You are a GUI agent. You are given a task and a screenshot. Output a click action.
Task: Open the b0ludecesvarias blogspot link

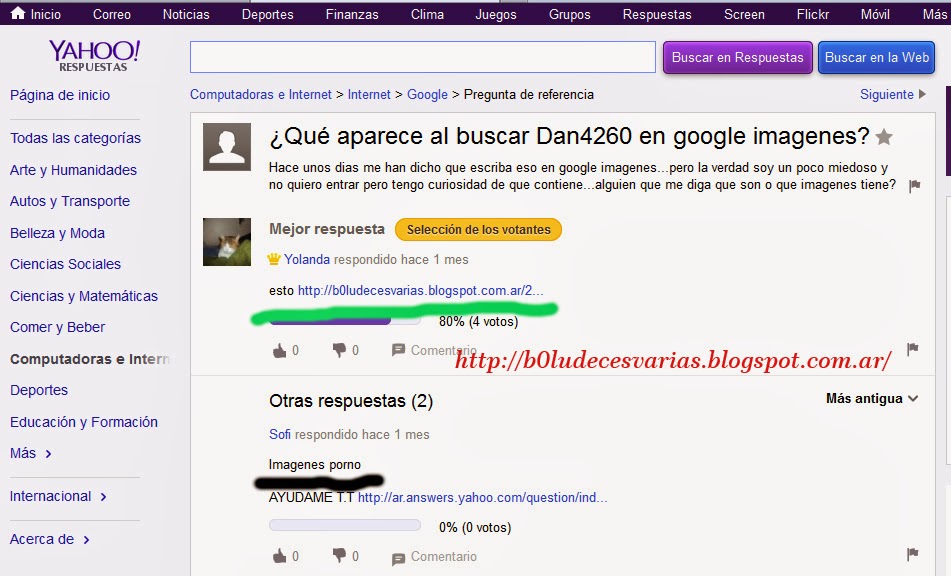pos(420,290)
